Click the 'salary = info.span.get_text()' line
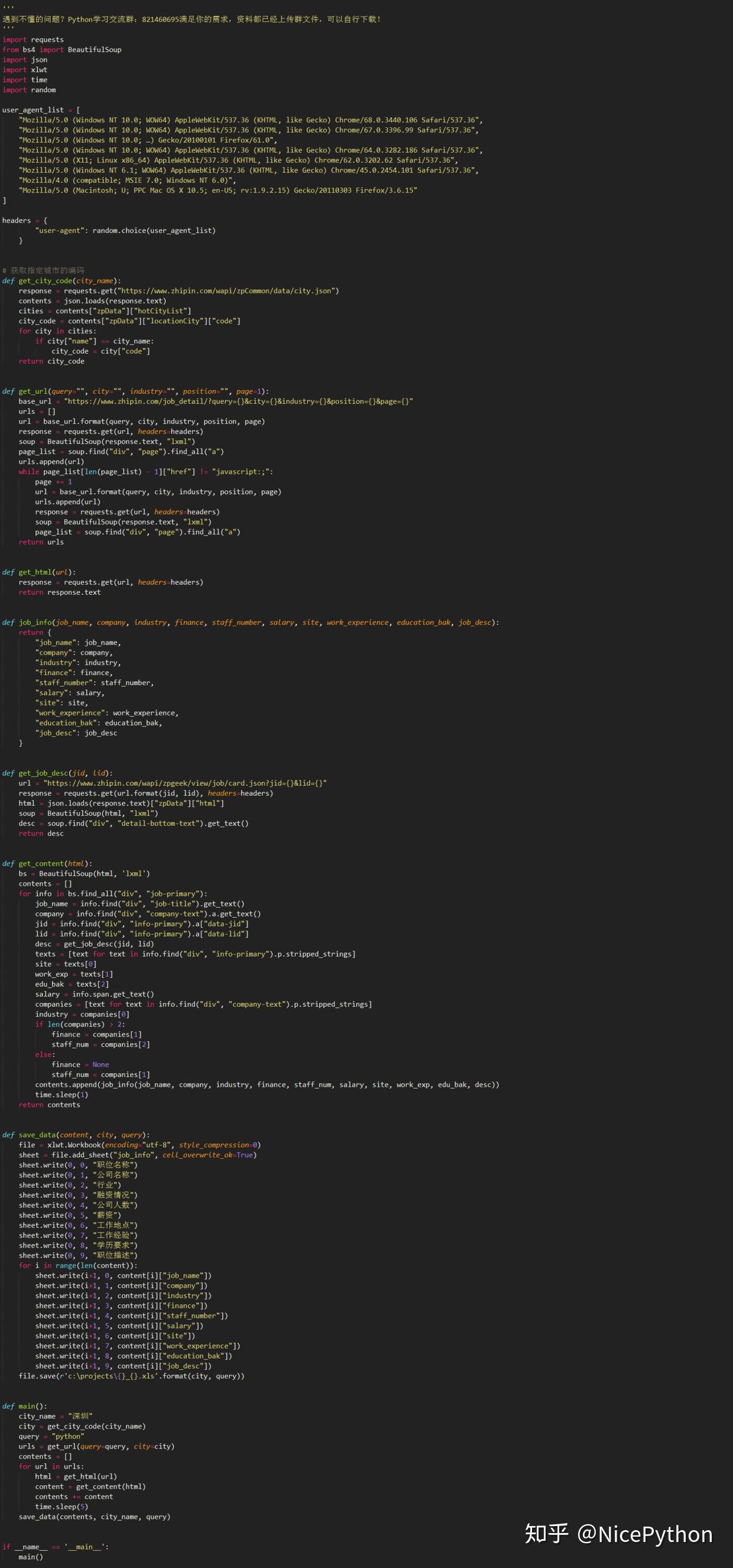Screen dimensions: 733x1568 point(95,994)
